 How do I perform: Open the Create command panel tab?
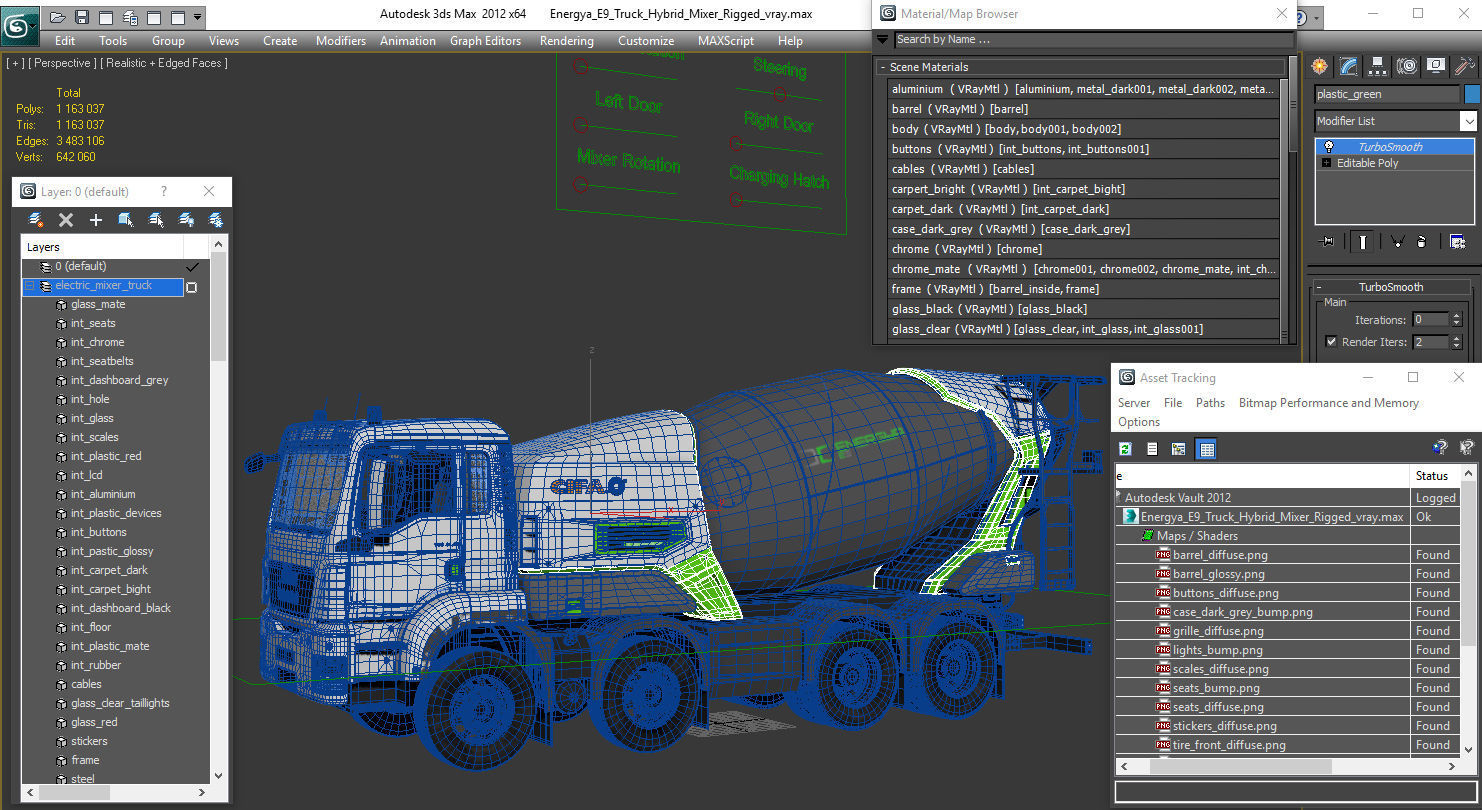tap(1320, 66)
